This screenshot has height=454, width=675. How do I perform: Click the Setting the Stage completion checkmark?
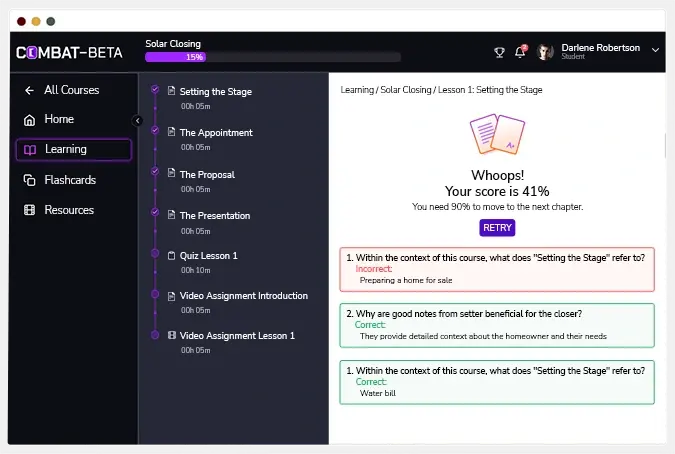[x=154, y=89]
